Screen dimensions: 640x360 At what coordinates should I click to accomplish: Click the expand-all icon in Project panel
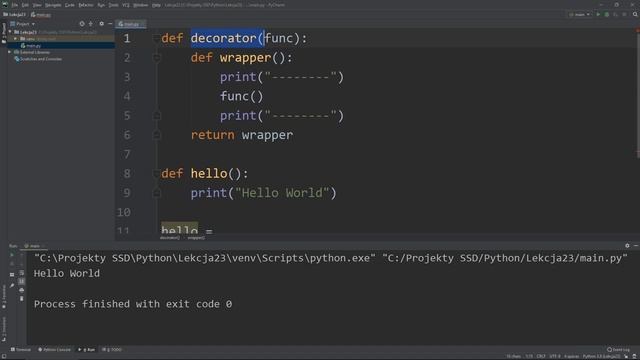(x=91, y=24)
